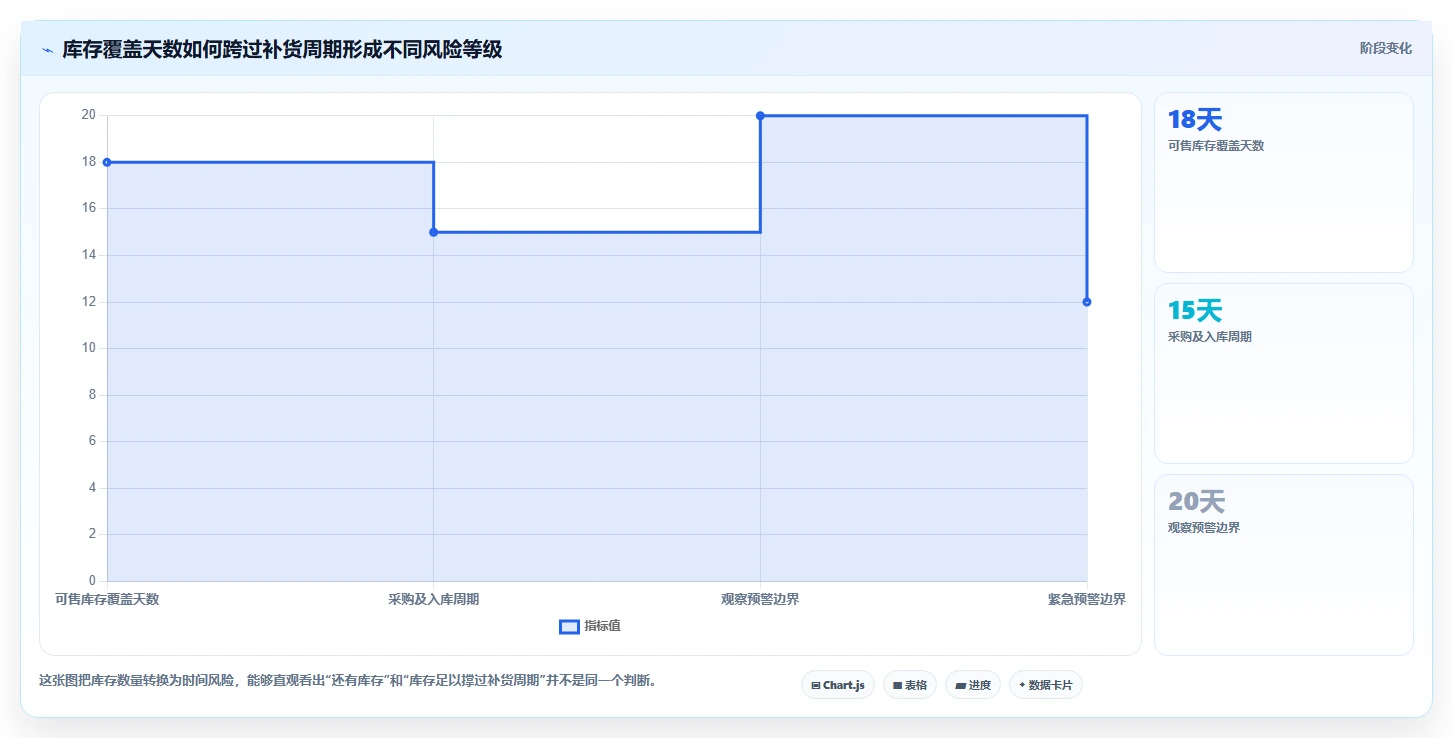Image resolution: width=1453 pixels, height=738 pixels.
Task: Toggle the 指标值 legend swatch
Action: (569, 626)
